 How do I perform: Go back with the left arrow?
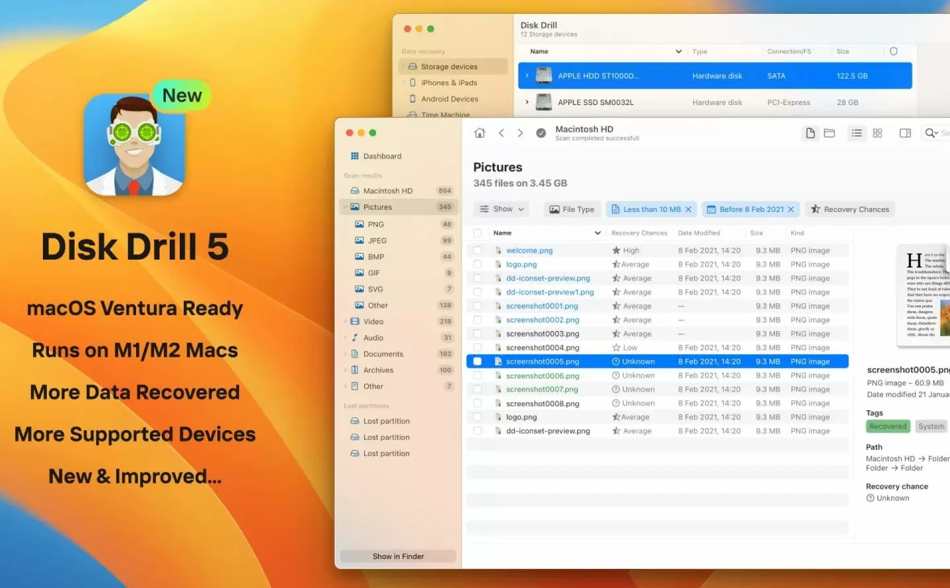pyautogui.click(x=501, y=133)
